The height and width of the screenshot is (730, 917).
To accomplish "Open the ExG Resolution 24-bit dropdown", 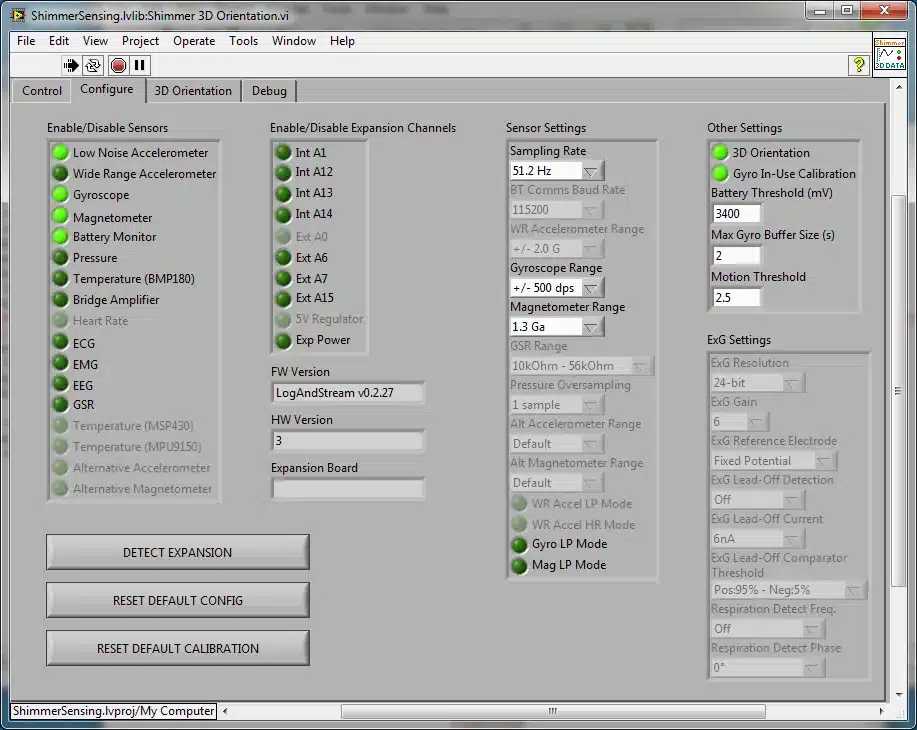I will pos(758,383).
